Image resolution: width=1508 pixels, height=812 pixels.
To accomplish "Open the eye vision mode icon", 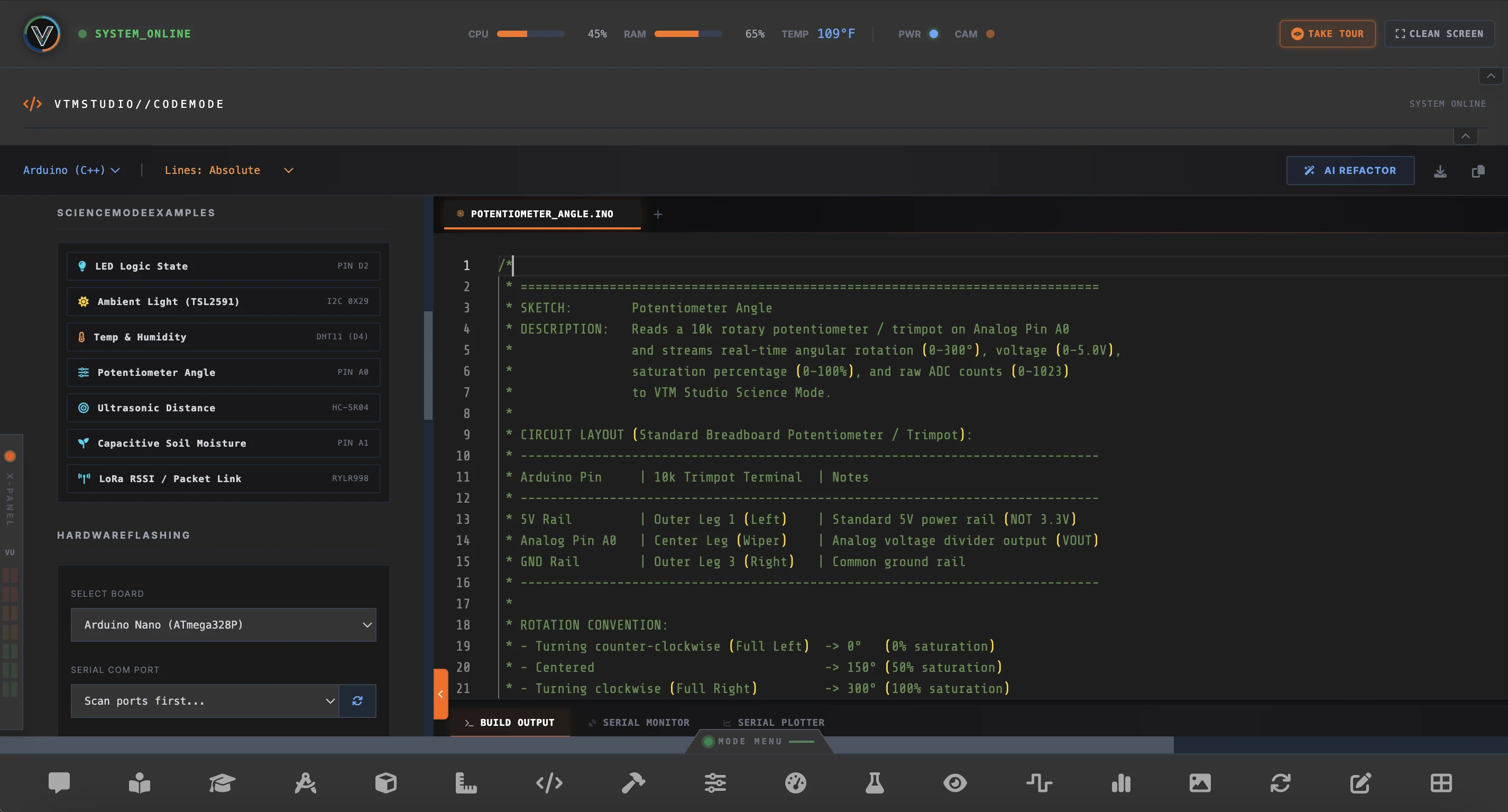I will pyautogui.click(x=955, y=783).
